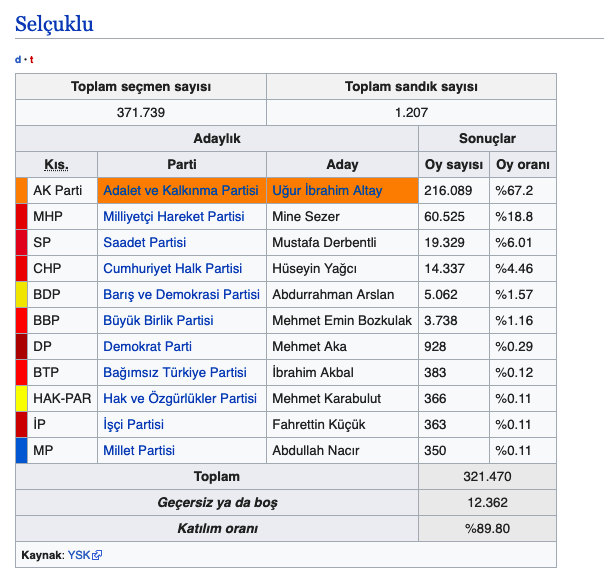
Task: Click the orange AK Parti color swatch
Action: [22, 190]
